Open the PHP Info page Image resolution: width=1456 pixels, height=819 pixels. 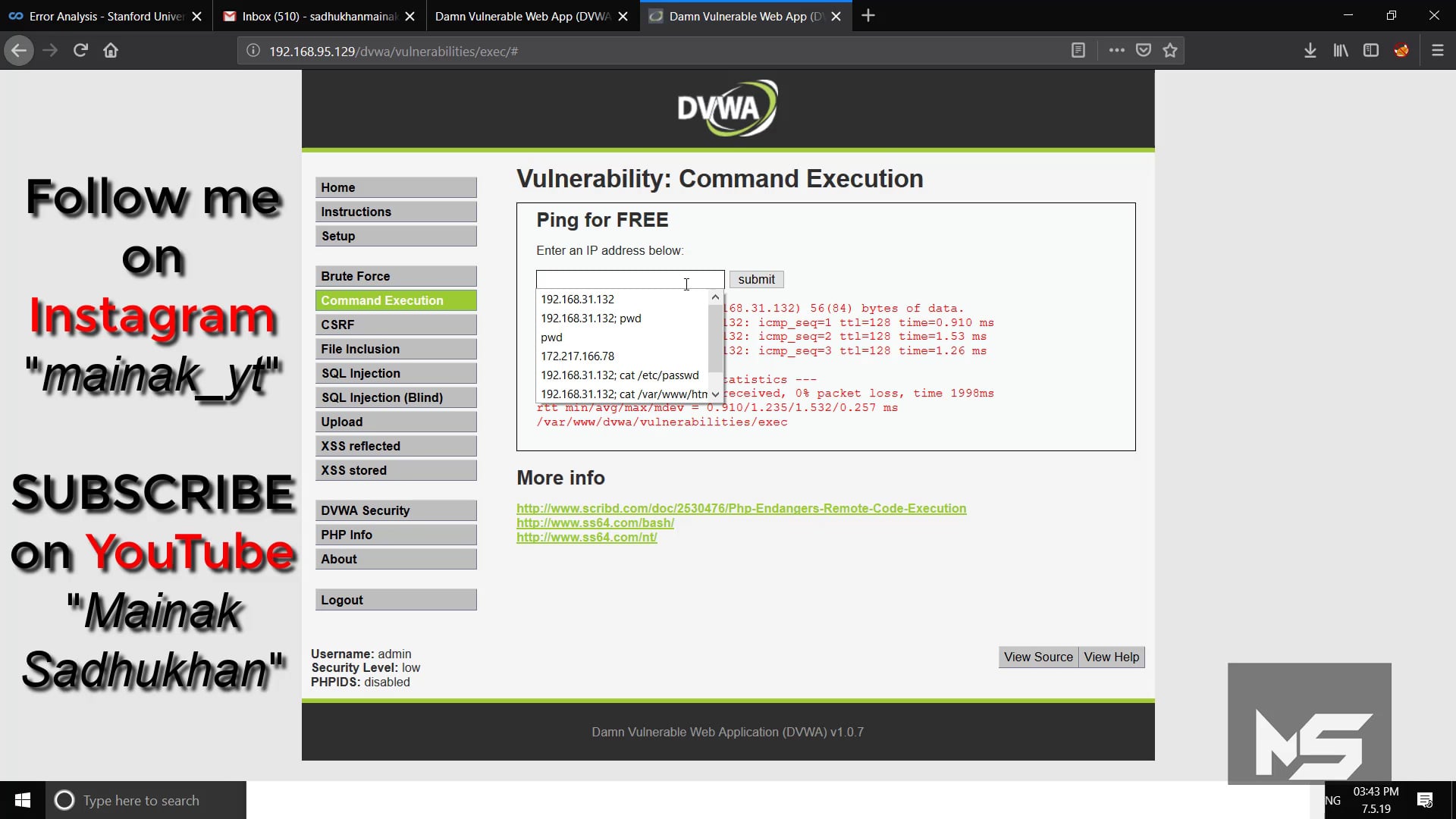396,535
